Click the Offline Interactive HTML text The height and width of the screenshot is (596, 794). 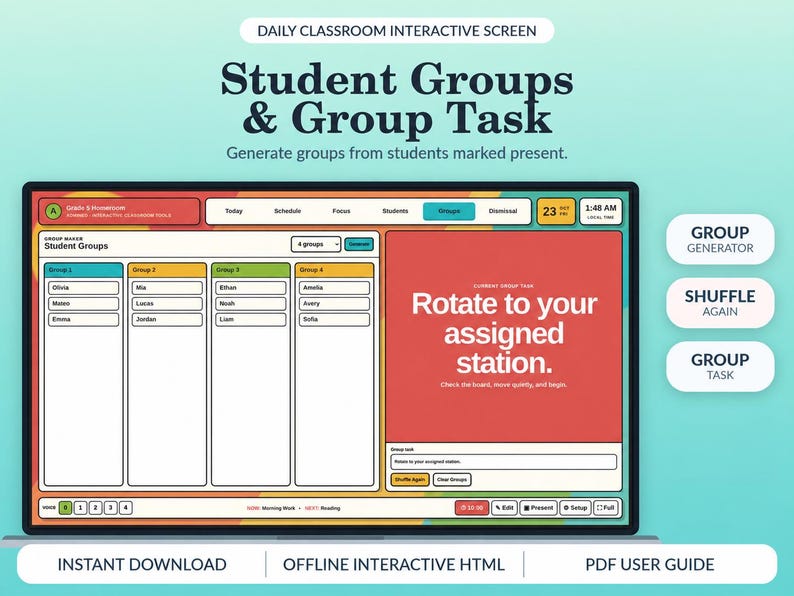coord(394,564)
